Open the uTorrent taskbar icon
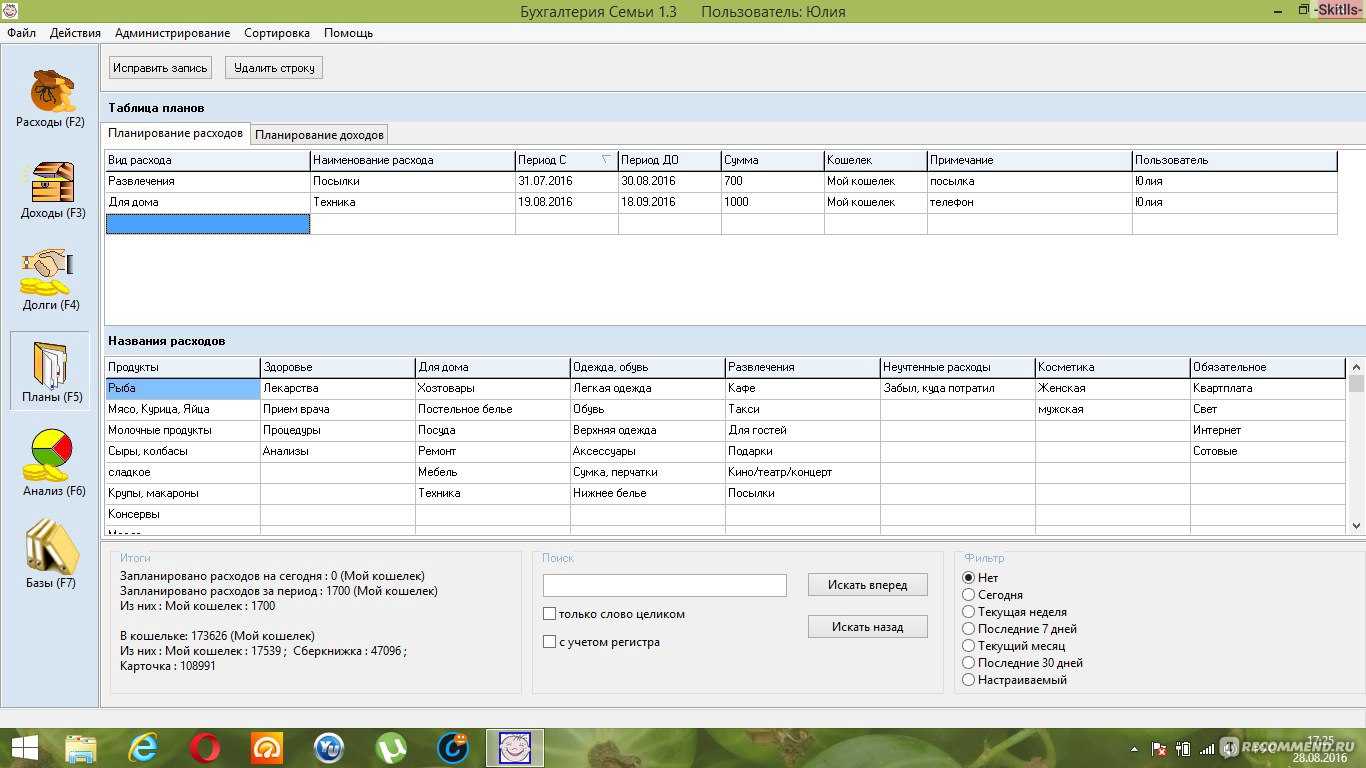 (x=391, y=748)
